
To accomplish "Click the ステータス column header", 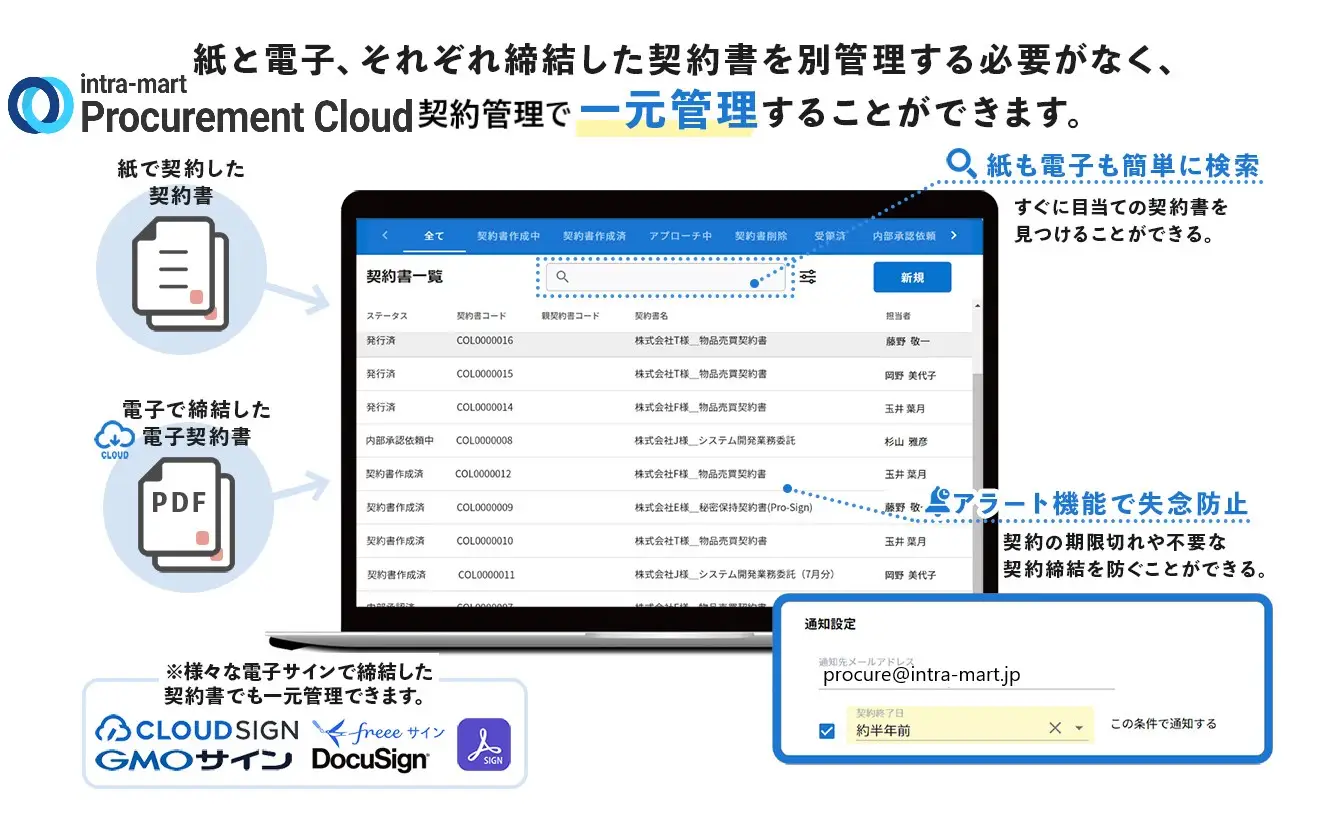I will click(386, 316).
